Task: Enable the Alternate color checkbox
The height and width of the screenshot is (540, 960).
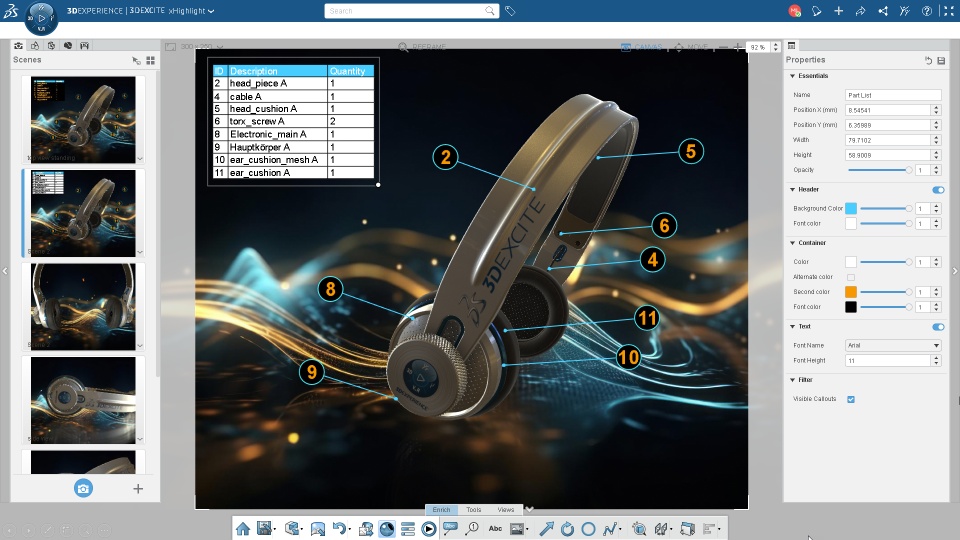Action: (x=851, y=277)
